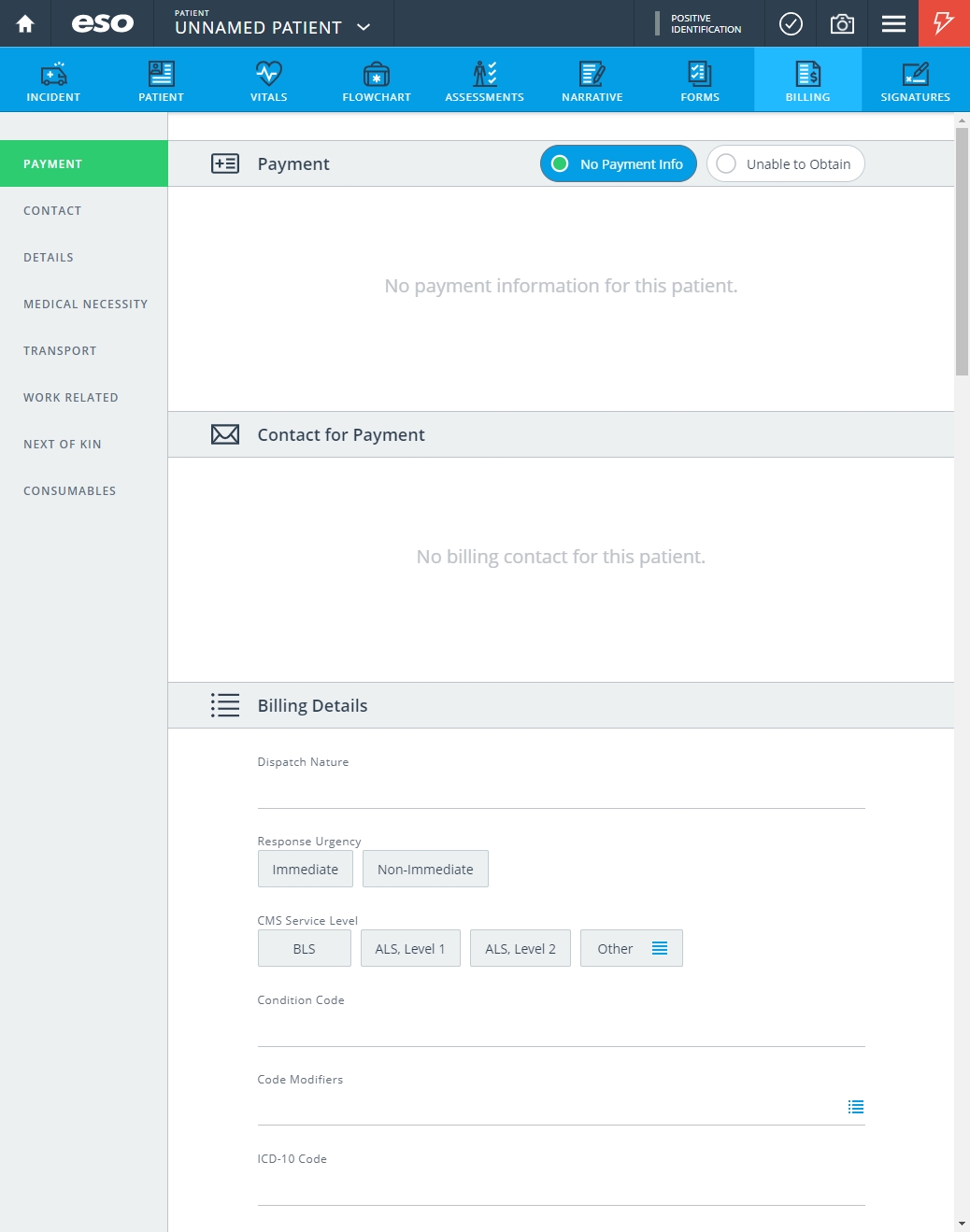Image resolution: width=970 pixels, height=1232 pixels.
Task: Click the red lightning bolt icon
Action: pyautogui.click(x=944, y=23)
